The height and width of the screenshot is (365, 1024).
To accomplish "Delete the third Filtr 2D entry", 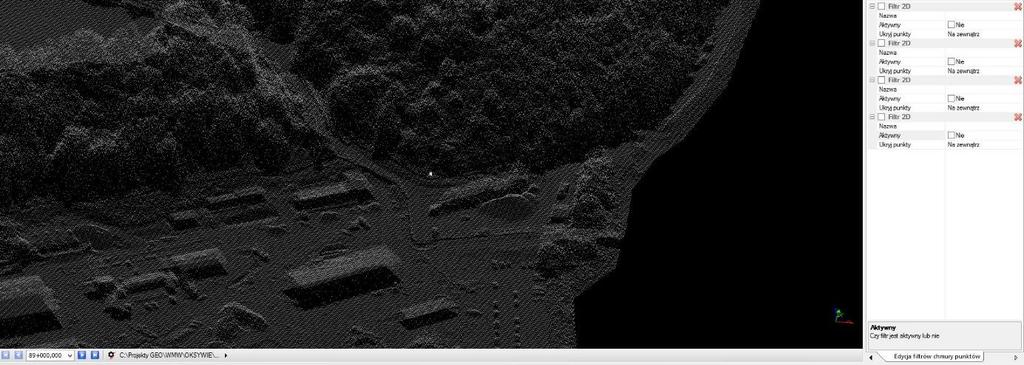I will tap(1017, 80).
